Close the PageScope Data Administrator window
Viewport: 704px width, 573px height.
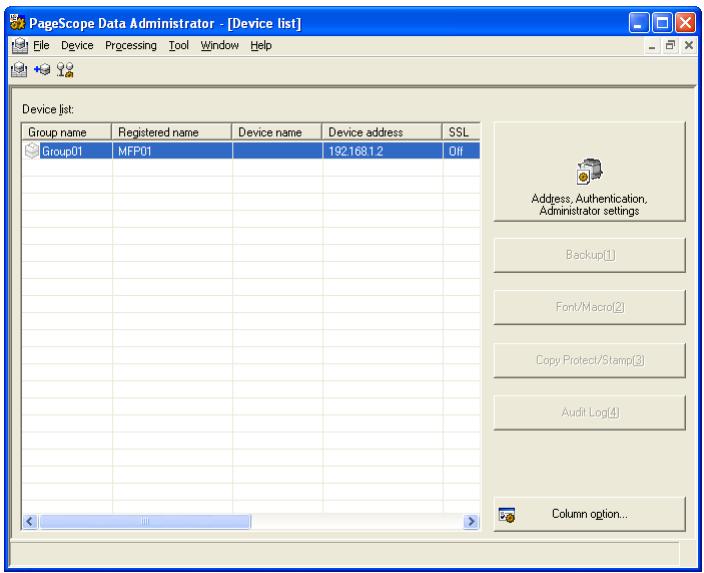pyautogui.click(x=686, y=22)
